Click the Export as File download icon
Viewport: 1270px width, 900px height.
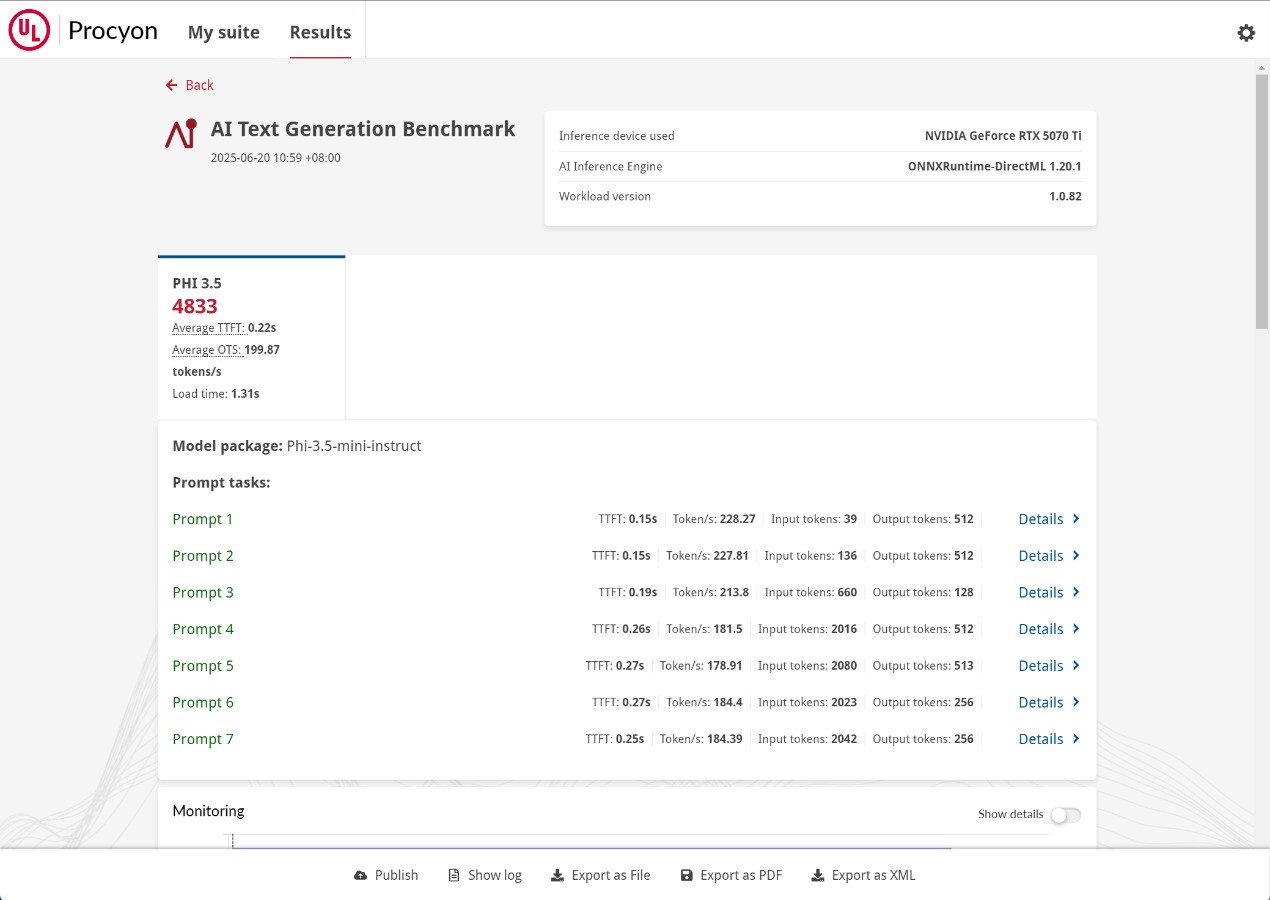point(557,875)
